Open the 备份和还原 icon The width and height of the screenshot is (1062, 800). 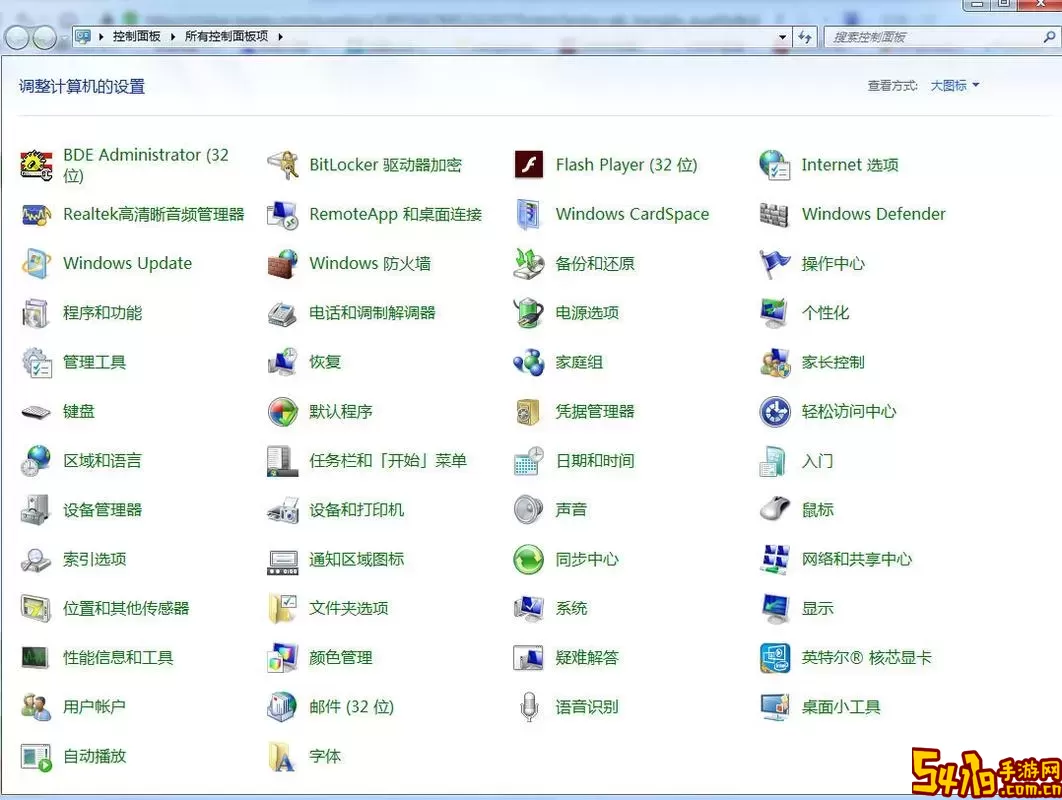point(529,264)
